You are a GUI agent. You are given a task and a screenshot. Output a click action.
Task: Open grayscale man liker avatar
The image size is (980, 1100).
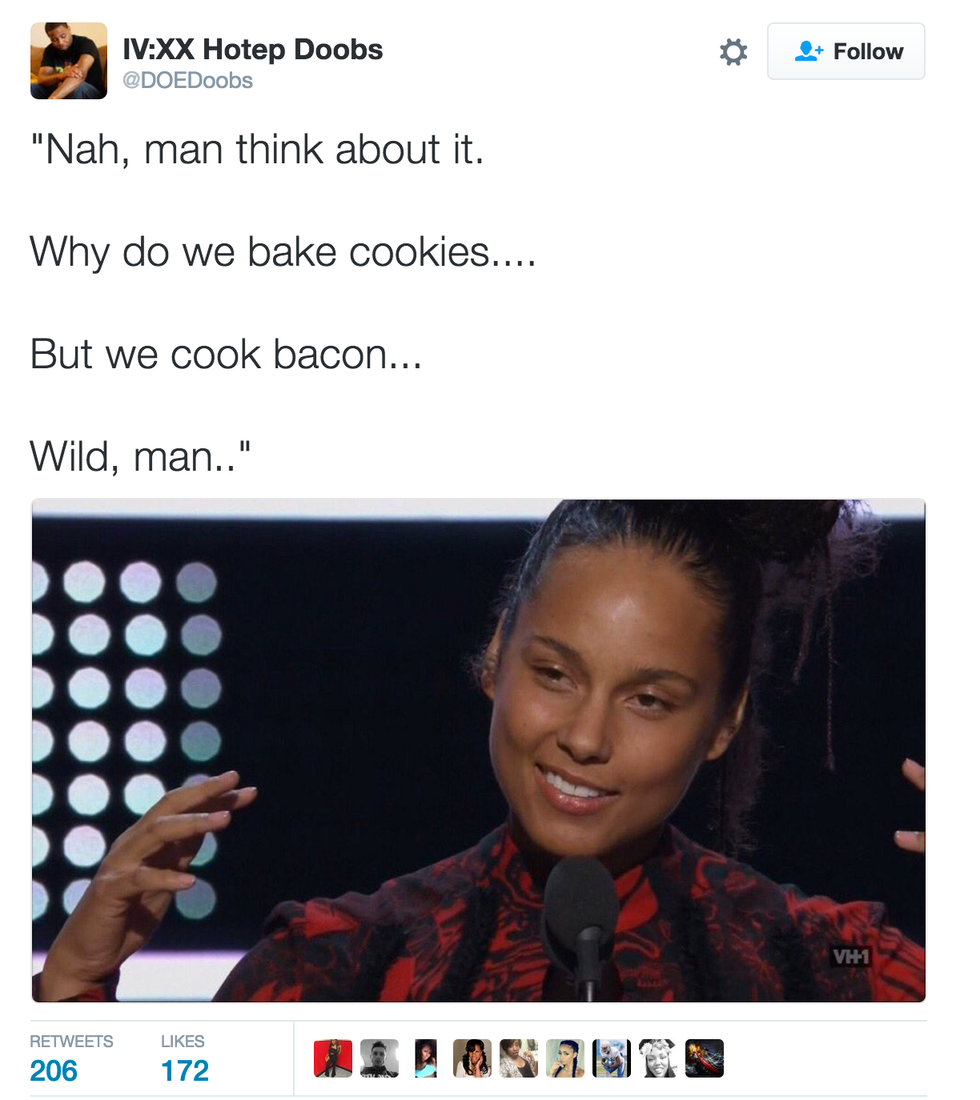379,1058
